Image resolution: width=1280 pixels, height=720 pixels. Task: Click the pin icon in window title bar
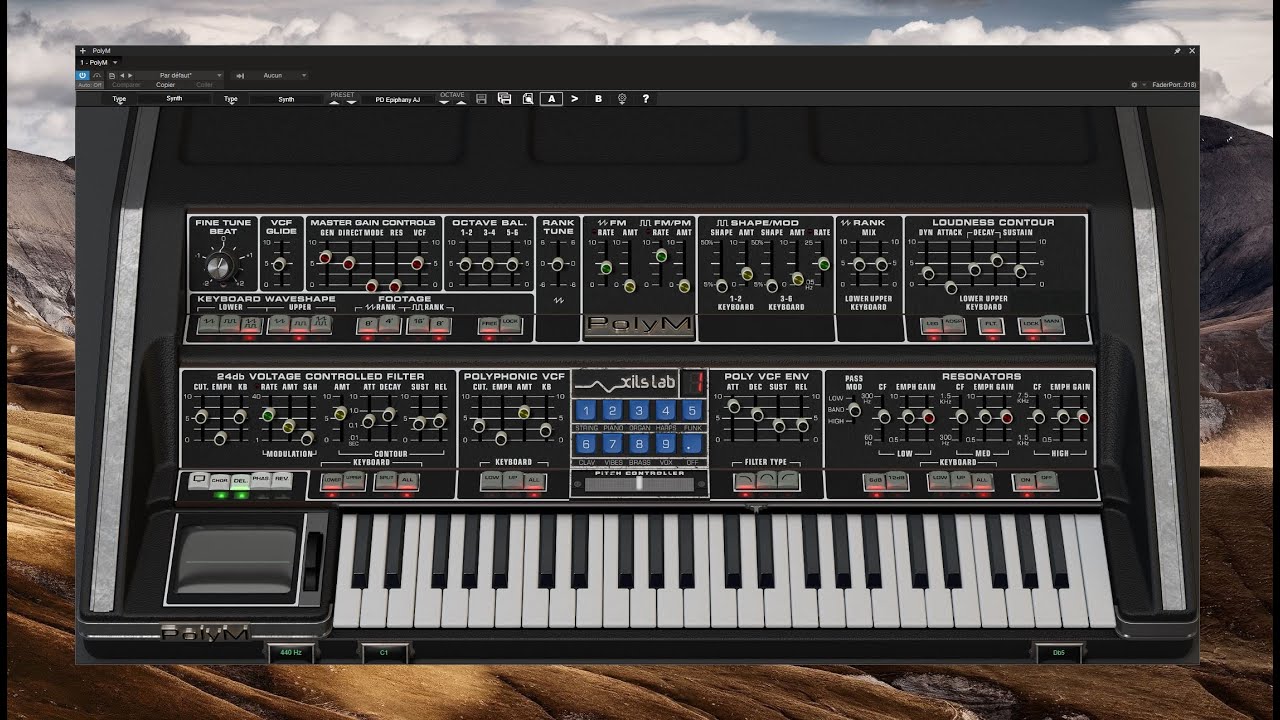click(x=1178, y=51)
